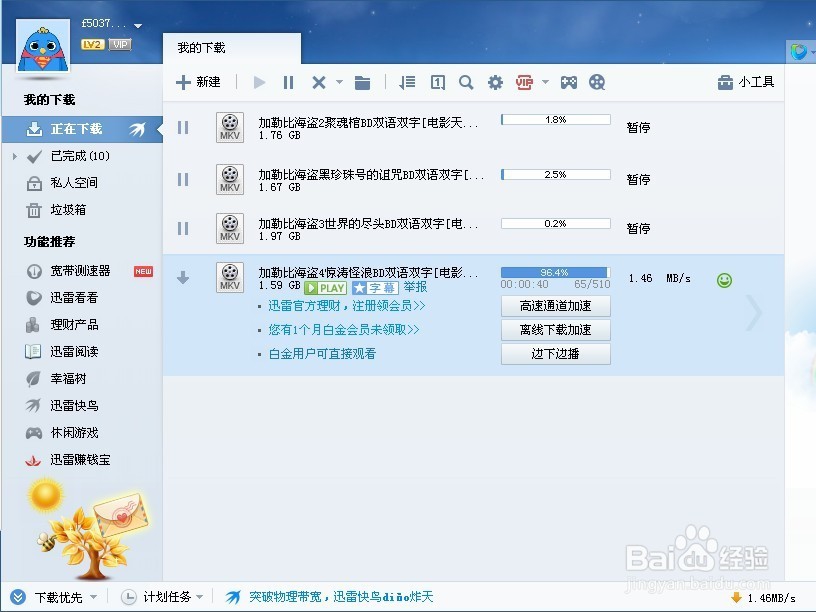
Task: Click the 高速通道加速 button
Action: [556, 306]
